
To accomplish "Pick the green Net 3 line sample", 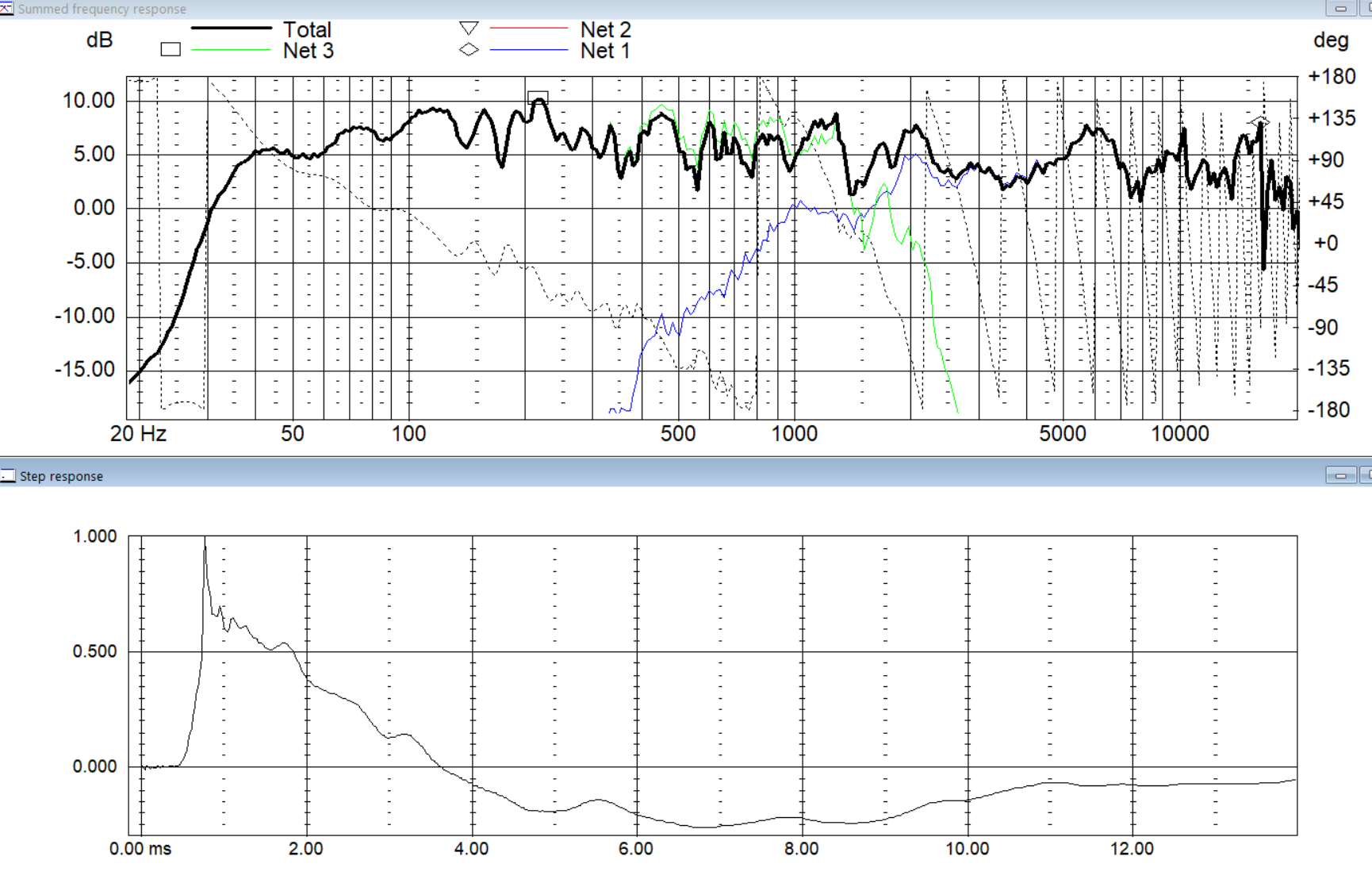I will coord(231,50).
